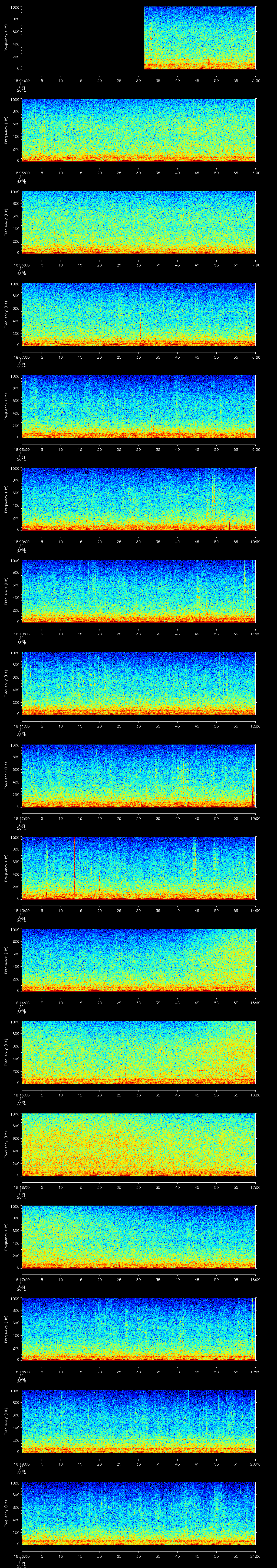Click the spectrogram panel starting at 18:06:00
277x1568 pixels.
point(139,222)
